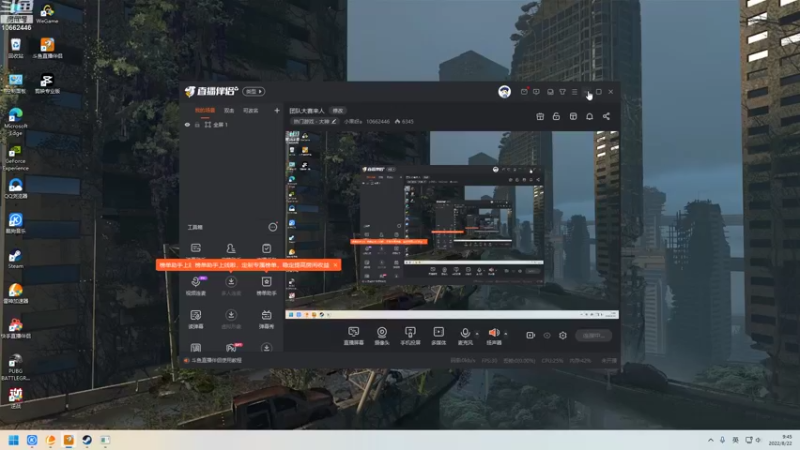800x450 pixels.
Task: Open Windows Start menu on taskbar
Action: pyautogui.click(x=14, y=440)
